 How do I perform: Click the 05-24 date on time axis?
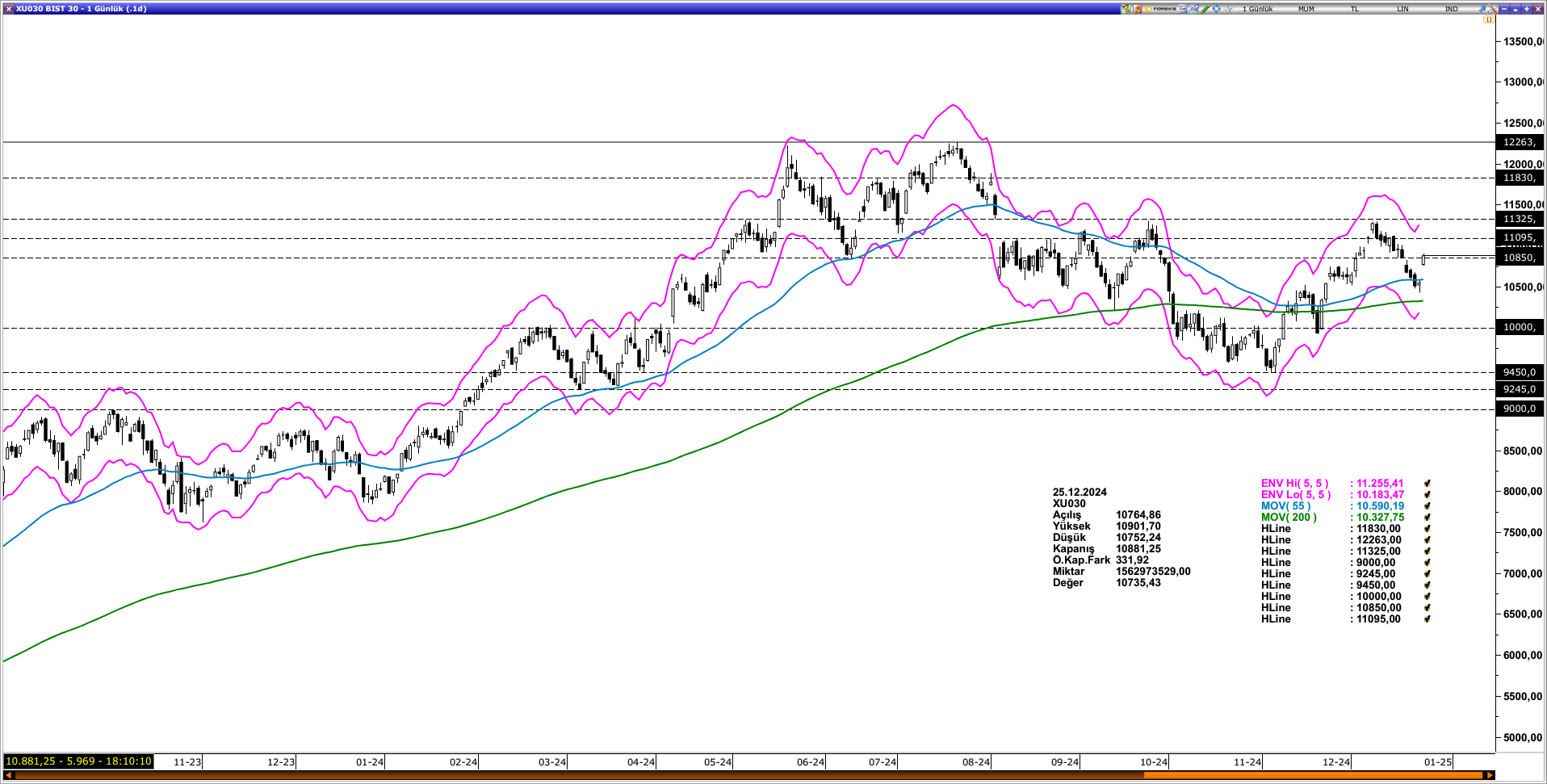pos(718,762)
